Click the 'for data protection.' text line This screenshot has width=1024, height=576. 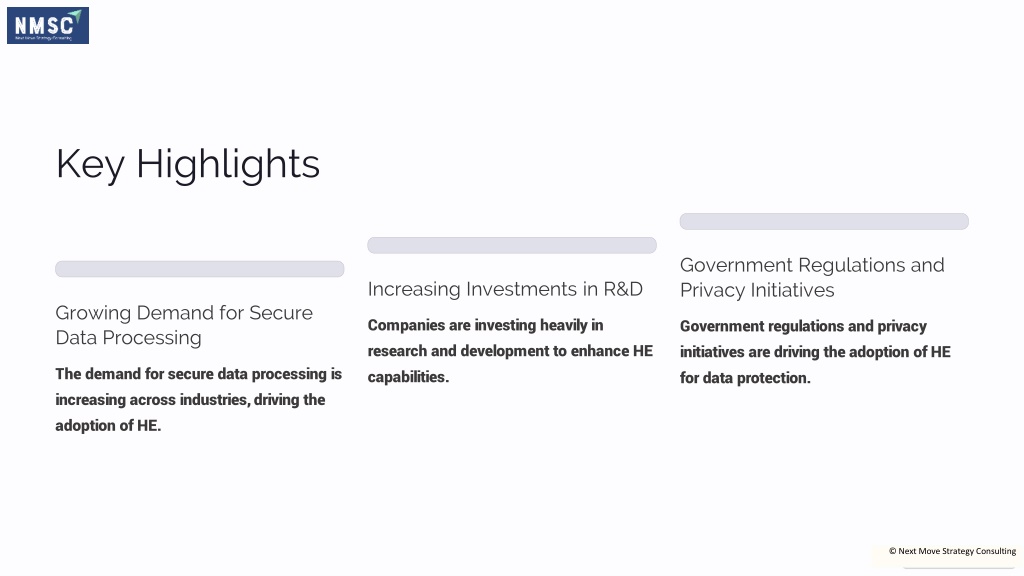pyautogui.click(x=745, y=378)
